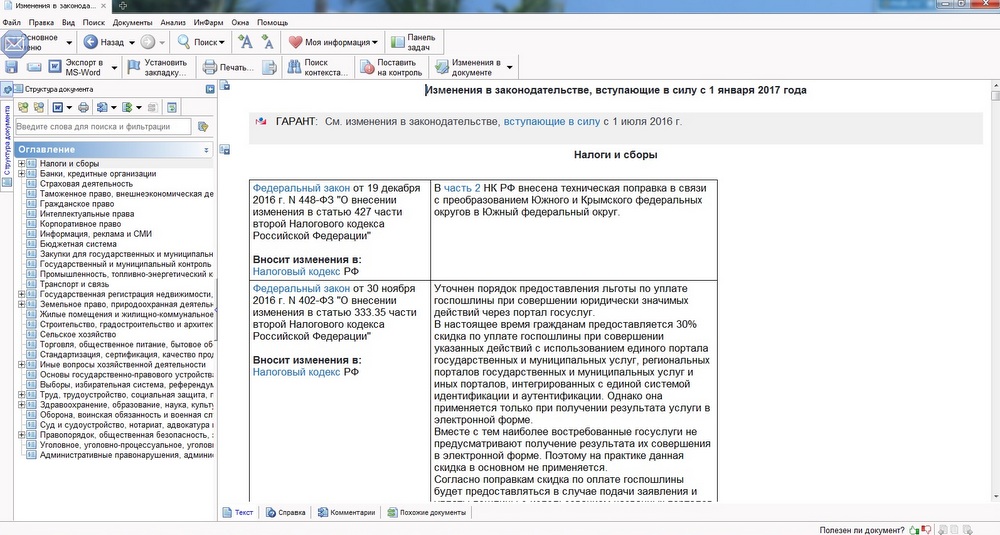Increase font size with larger A icon
The width and height of the screenshot is (1000, 535).
click(x=245, y=42)
